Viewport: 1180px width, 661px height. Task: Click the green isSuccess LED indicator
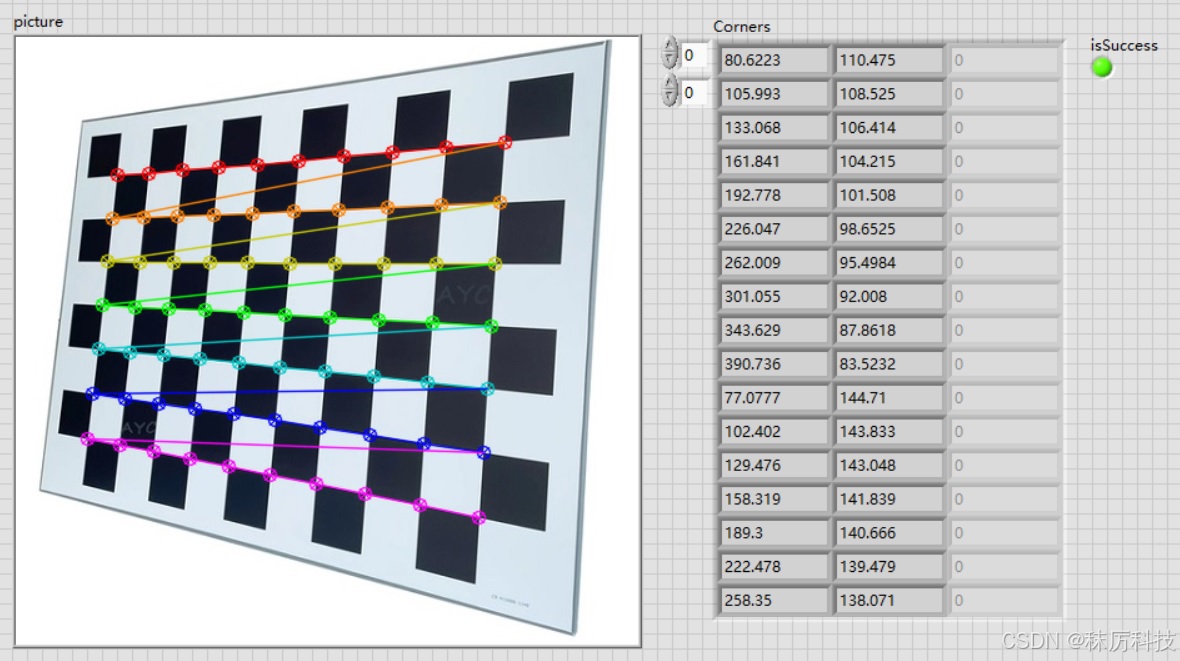(x=1102, y=67)
